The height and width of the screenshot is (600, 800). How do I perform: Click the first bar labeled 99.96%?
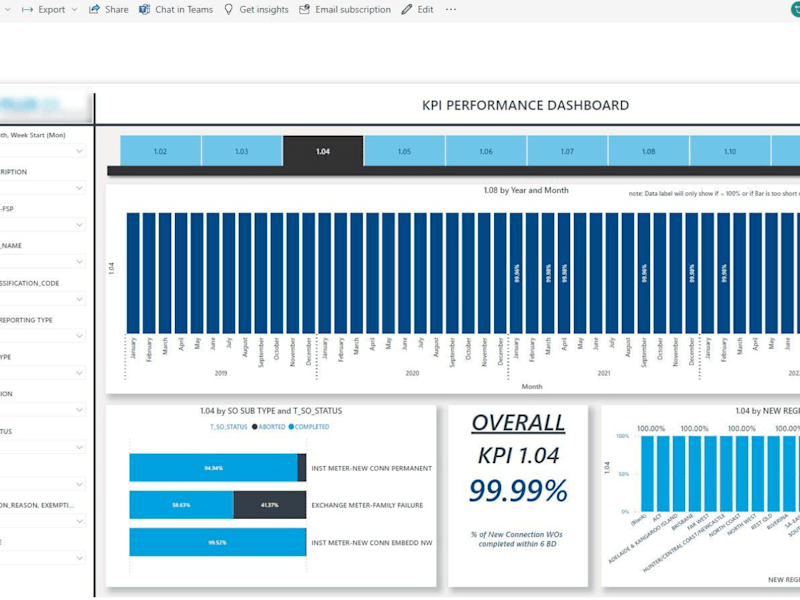click(516, 273)
